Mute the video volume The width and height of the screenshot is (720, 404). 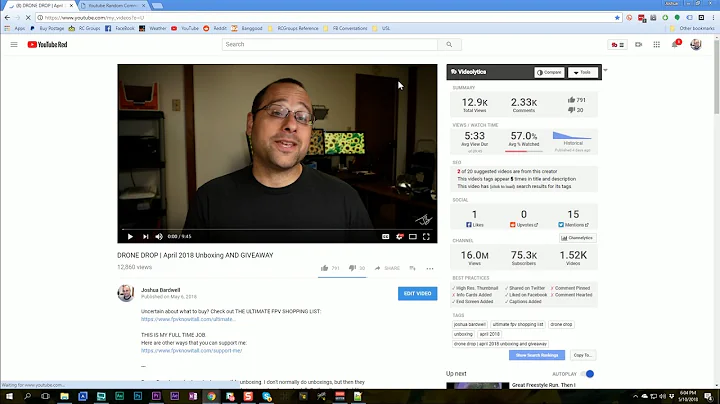159,236
